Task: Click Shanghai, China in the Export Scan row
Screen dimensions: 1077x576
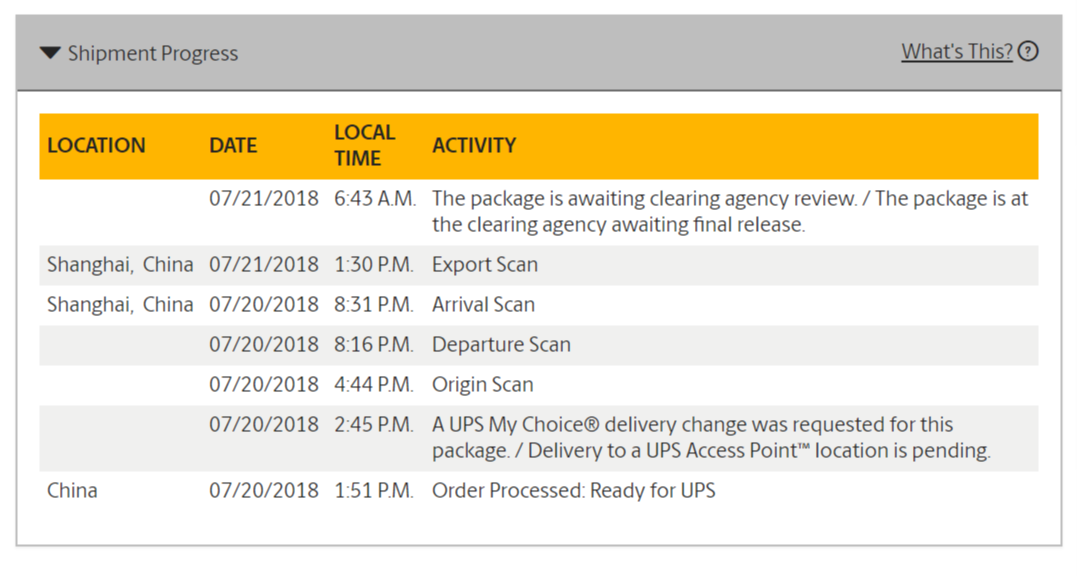Action: (x=120, y=265)
